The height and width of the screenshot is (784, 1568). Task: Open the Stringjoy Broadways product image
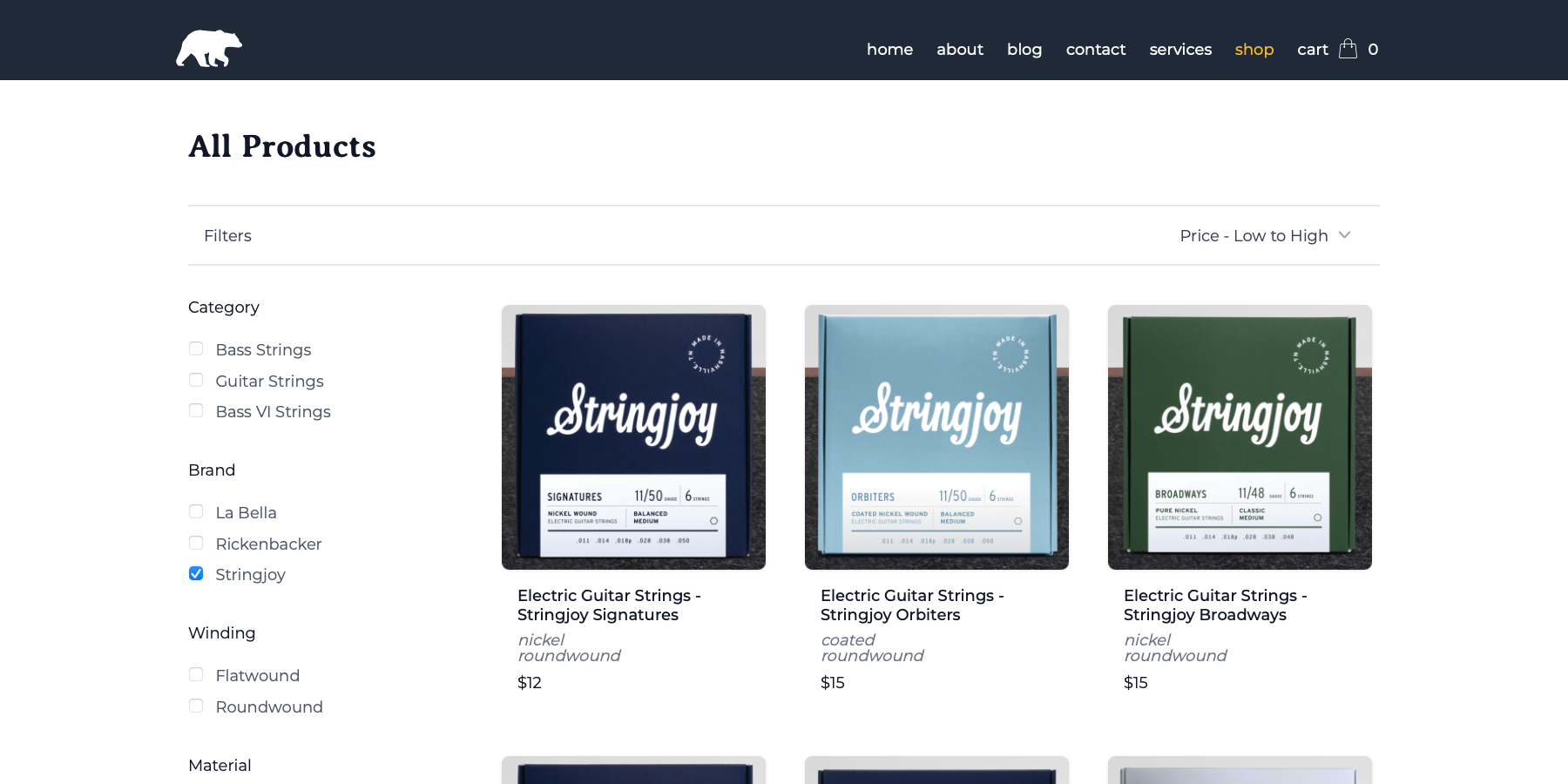(x=1240, y=437)
